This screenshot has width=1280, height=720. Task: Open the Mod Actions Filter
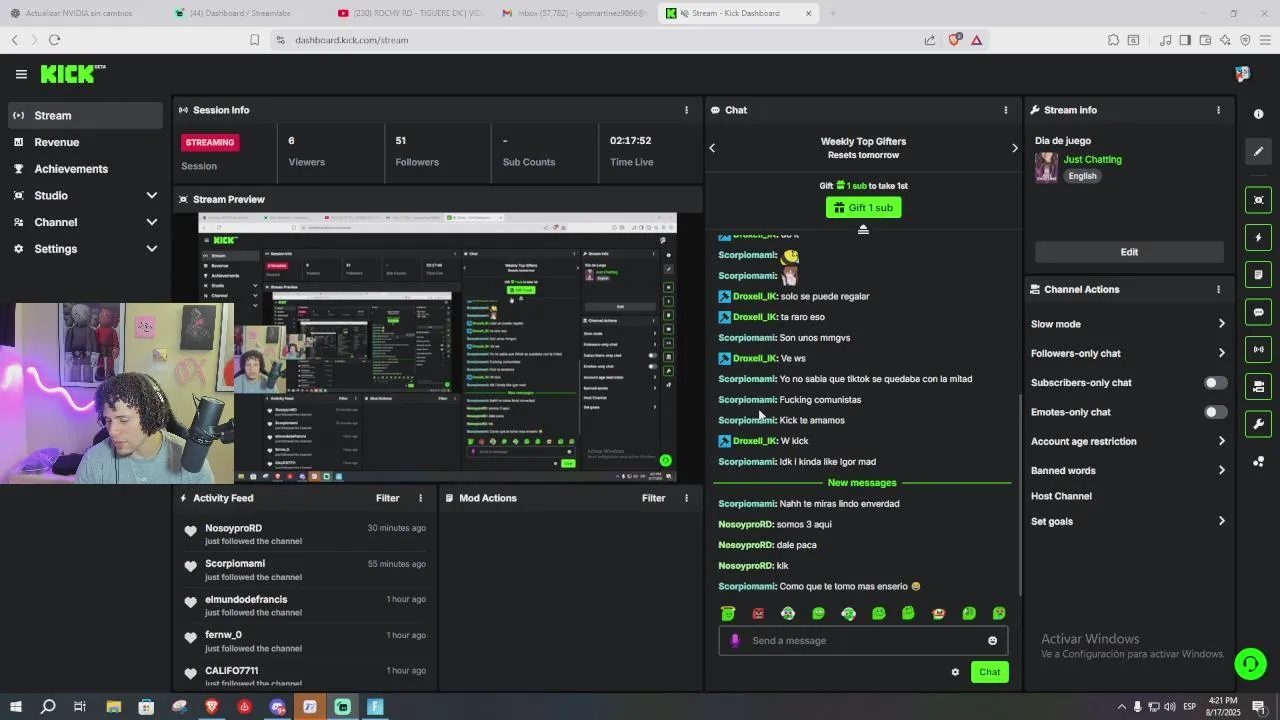(x=653, y=498)
